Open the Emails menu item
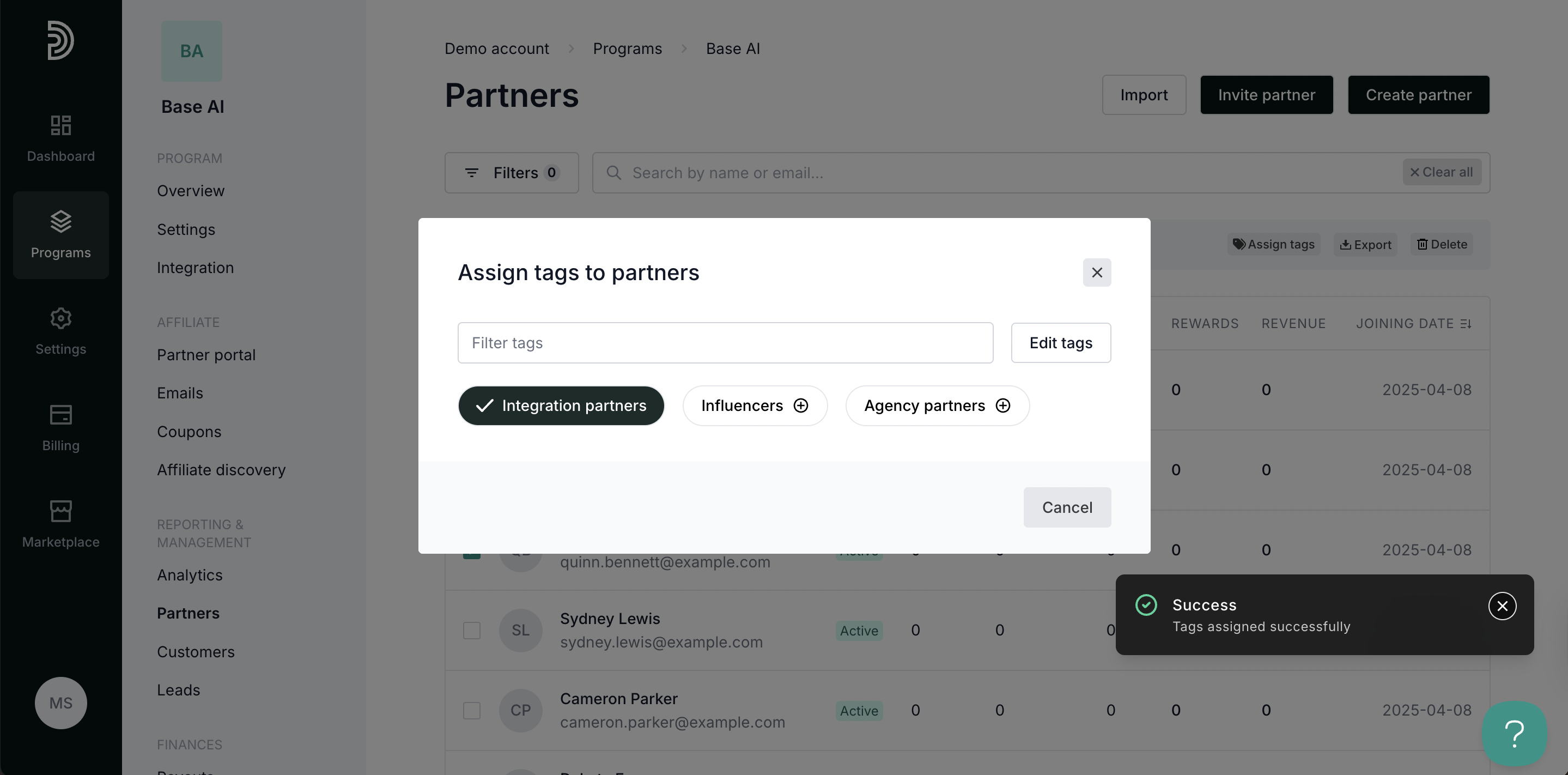This screenshot has width=1568, height=775. click(x=180, y=393)
